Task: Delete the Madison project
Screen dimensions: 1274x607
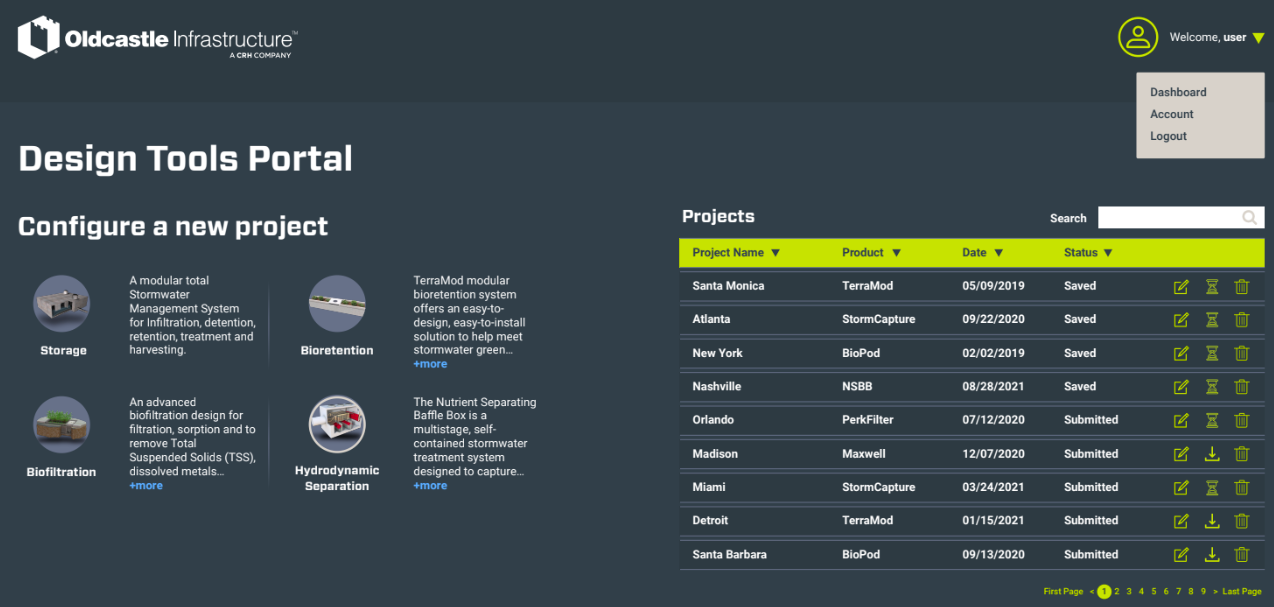Action: tap(1242, 454)
